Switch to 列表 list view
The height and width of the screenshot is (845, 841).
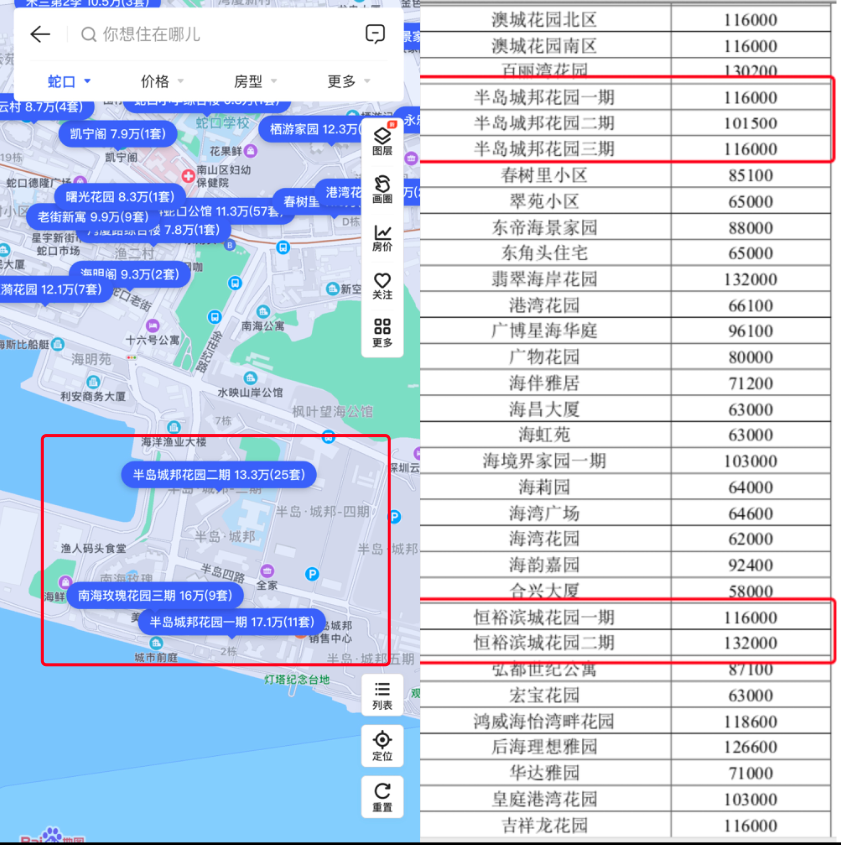(383, 695)
